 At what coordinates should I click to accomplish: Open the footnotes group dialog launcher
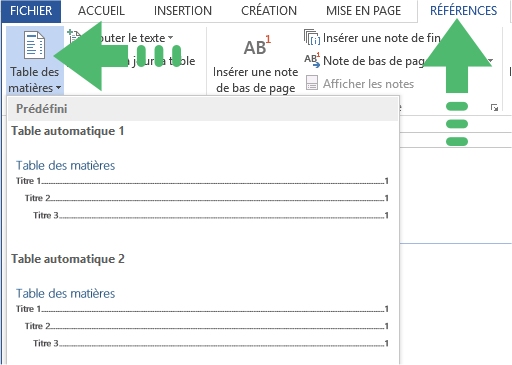[494, 107]
